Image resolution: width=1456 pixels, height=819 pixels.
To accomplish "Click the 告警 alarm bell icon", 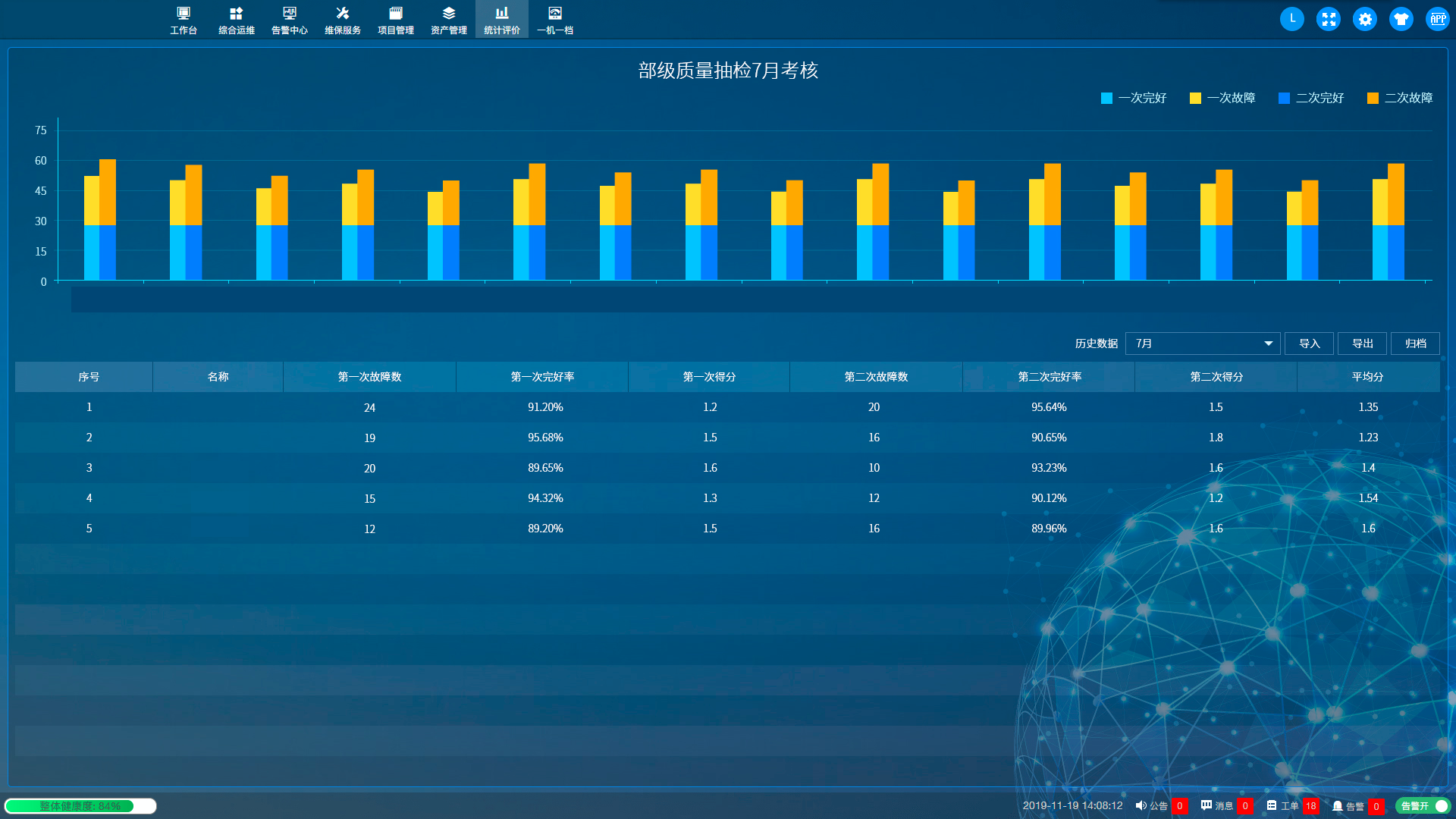I will (x=1338, y=806).
